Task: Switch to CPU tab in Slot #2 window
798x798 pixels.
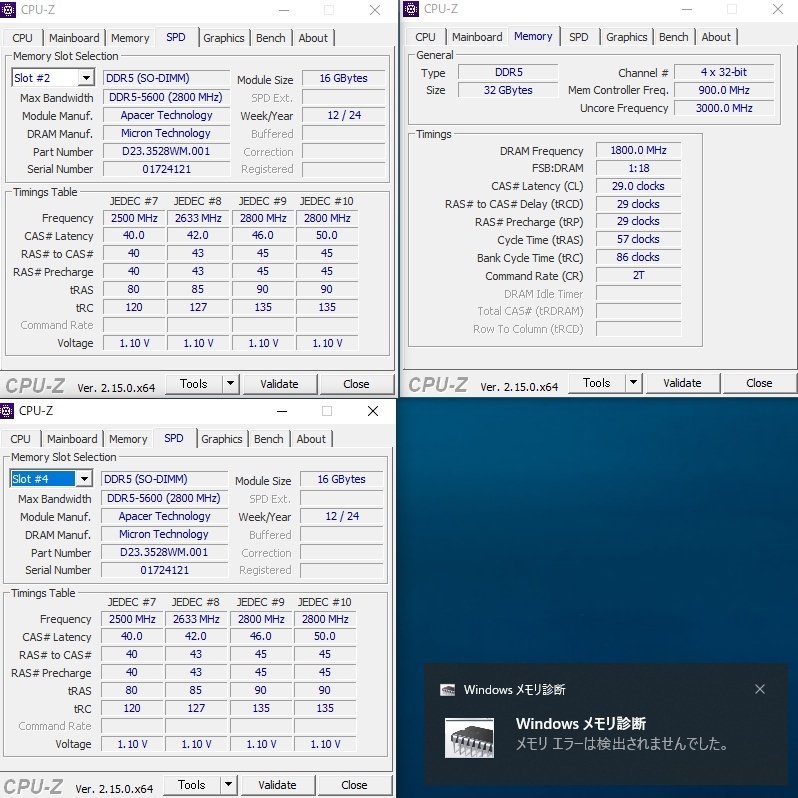Action: pos(22,38)
